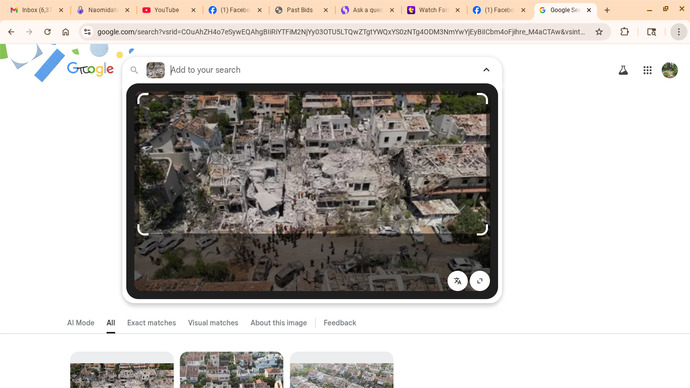Open a new browser tab

click(607, 10)
